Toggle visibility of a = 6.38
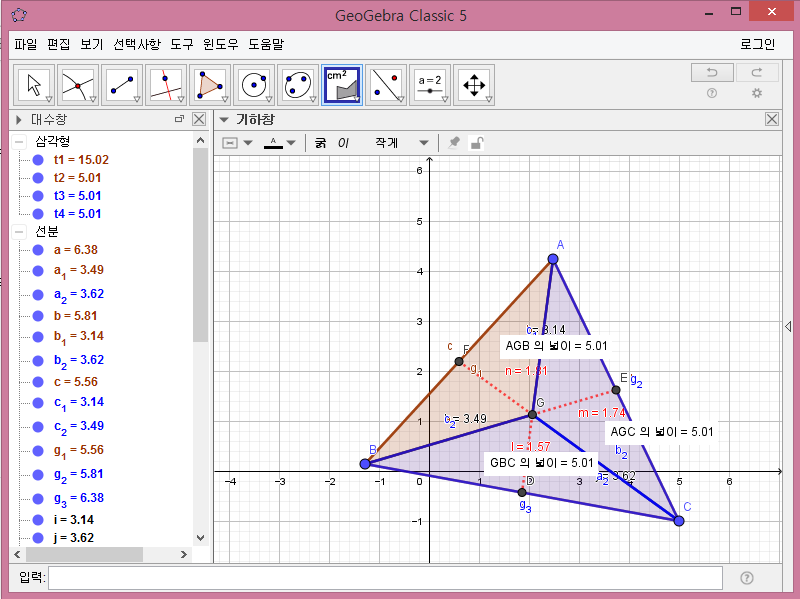This screenshot has width=800, height=599. (x=38, y=250)
